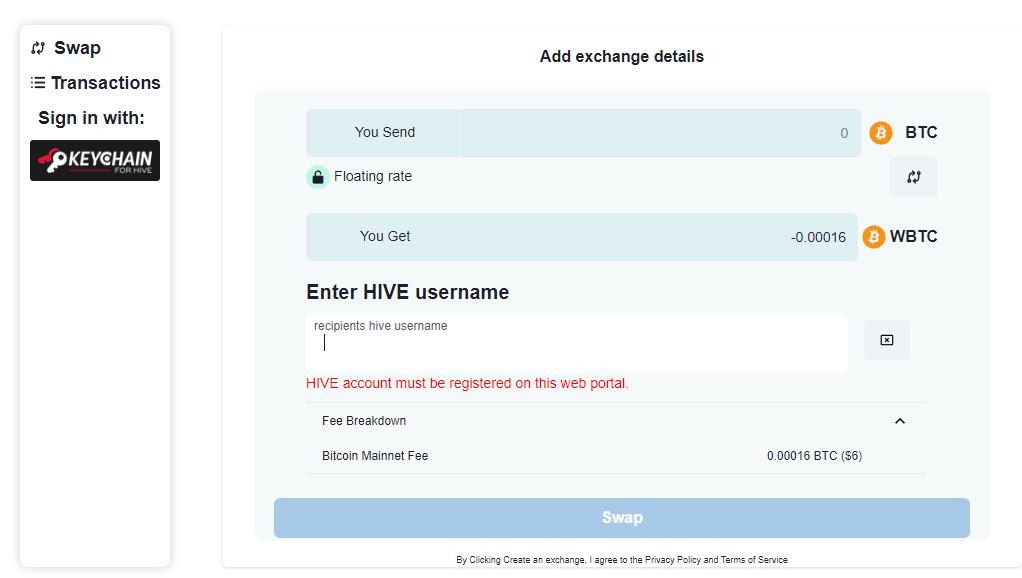The width and height of the screenshot is (1022, 578).
Task: Collapse Fee Breakdown with the chevron arrow
Action: [899, 421]
